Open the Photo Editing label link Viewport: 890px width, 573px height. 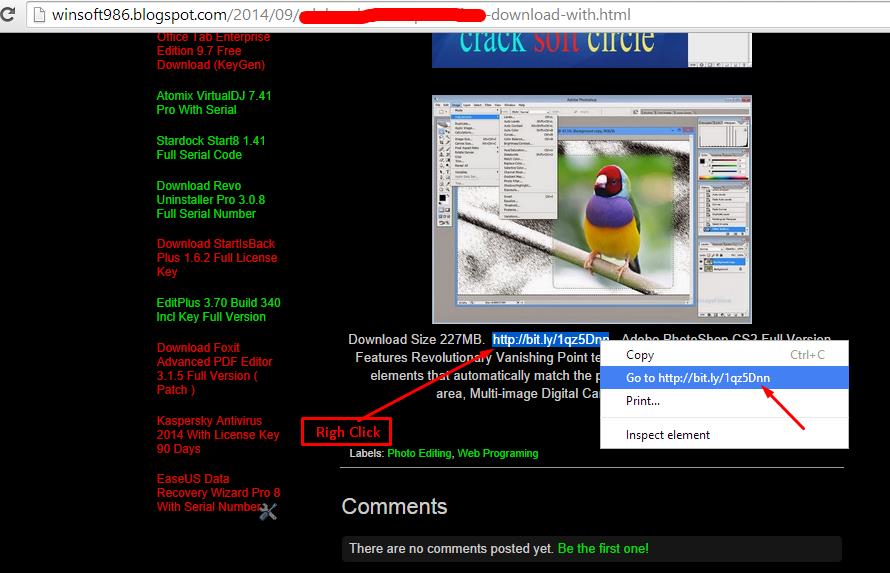pyautogui.click(x=419, y=453)
